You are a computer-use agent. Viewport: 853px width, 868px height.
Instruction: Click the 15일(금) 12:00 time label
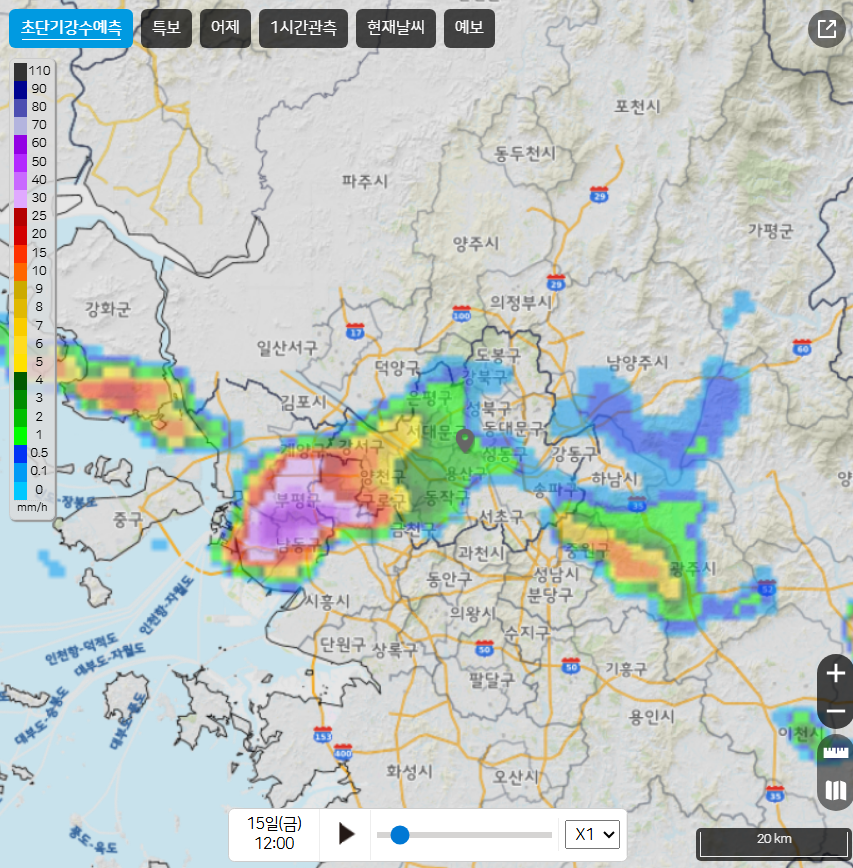tap(274, 834)
